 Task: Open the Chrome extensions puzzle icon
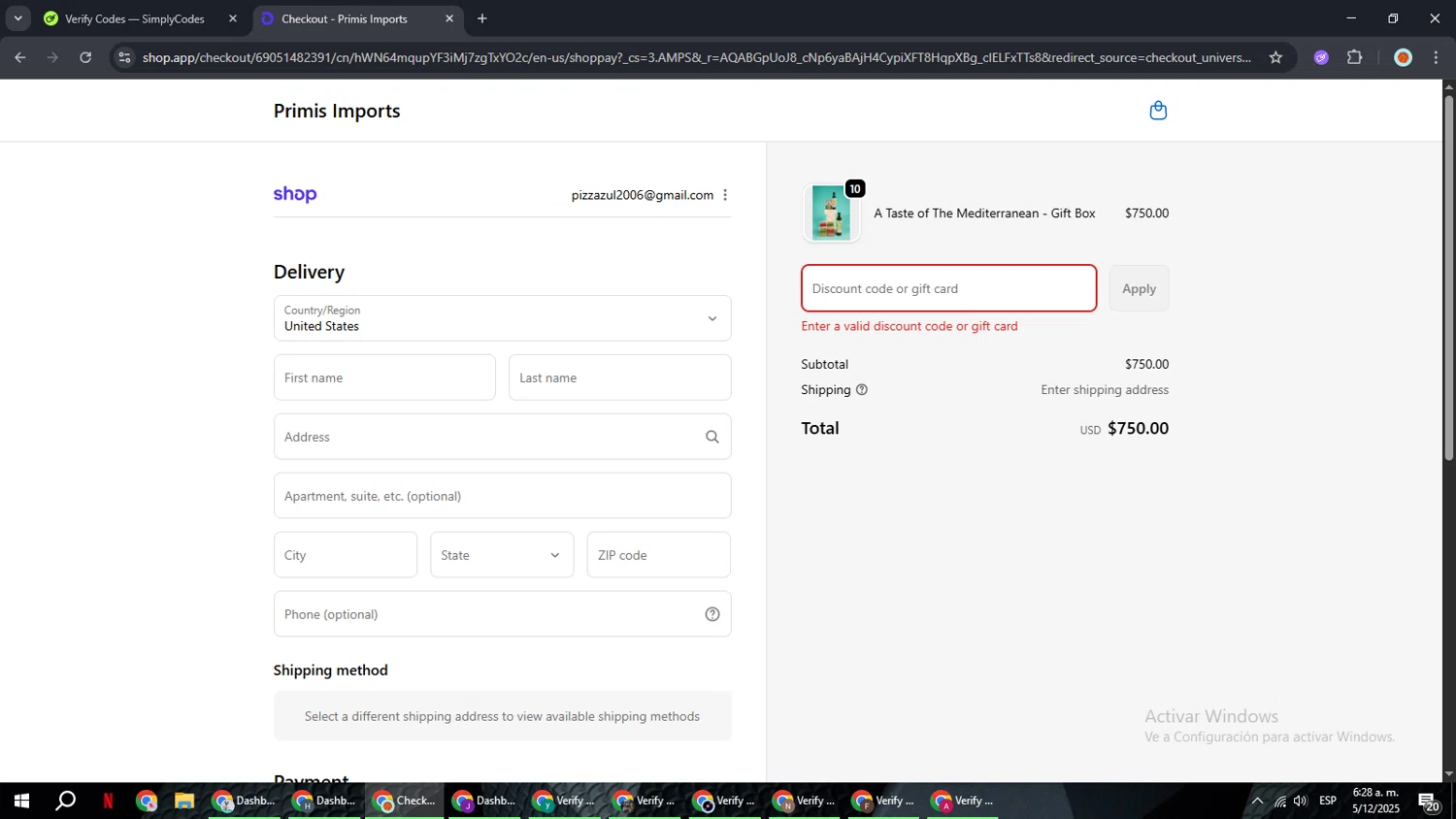(1355, 57)
